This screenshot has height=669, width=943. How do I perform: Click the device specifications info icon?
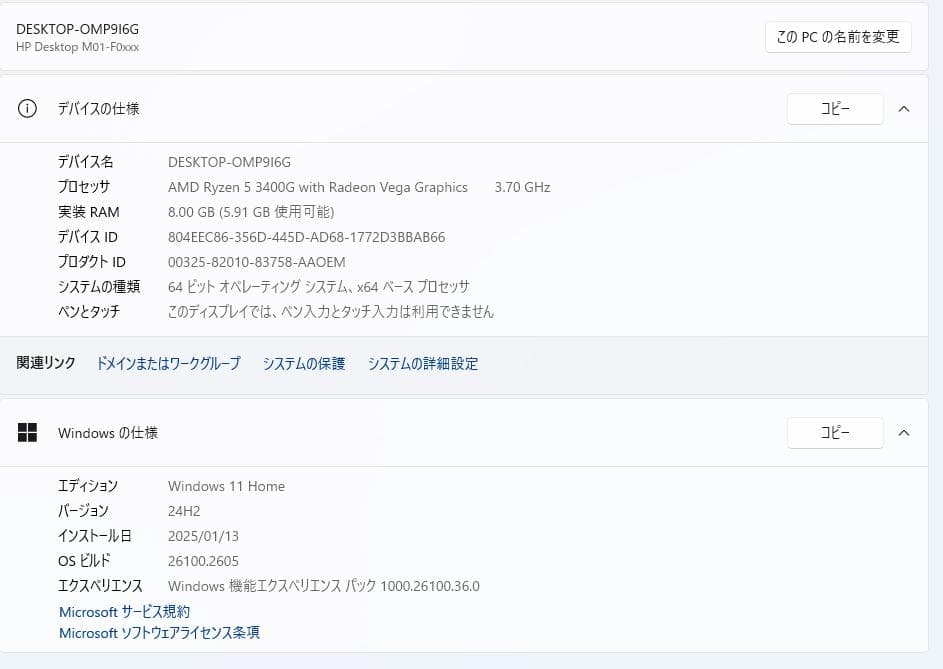[x=27, y=109]
